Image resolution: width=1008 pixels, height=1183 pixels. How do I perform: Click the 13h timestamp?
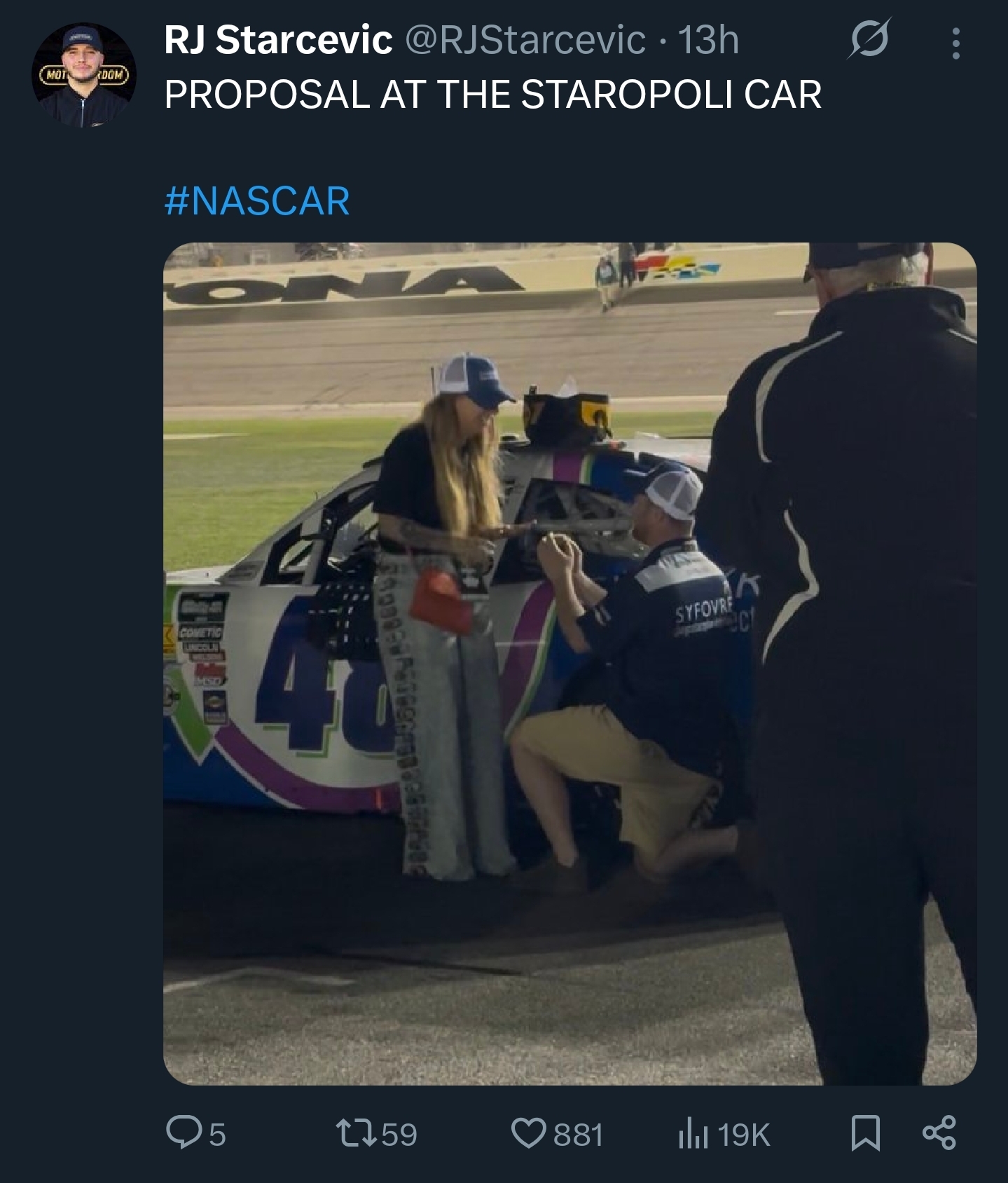(709, 39)
